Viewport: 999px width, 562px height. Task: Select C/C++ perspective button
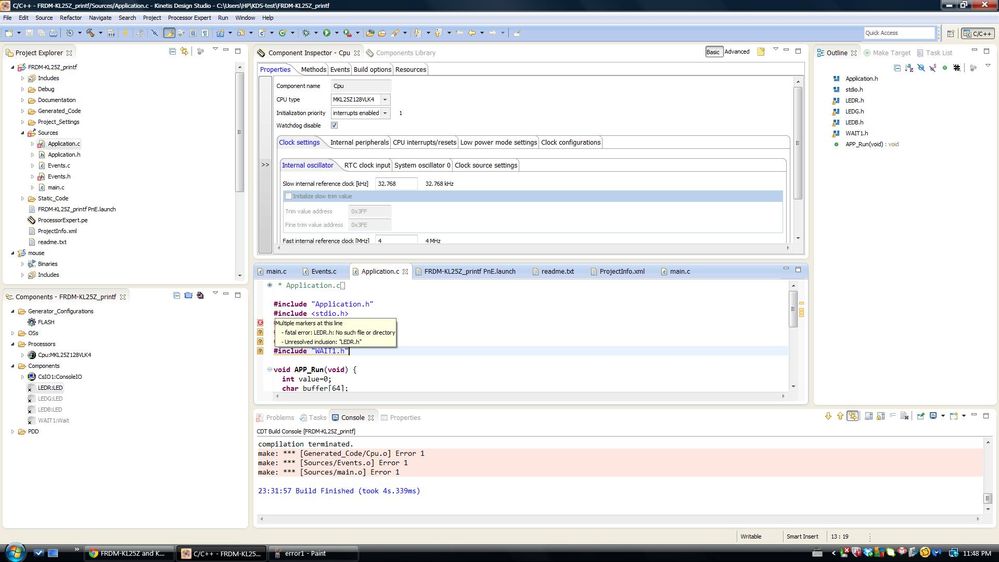click(x=977, y=33)
